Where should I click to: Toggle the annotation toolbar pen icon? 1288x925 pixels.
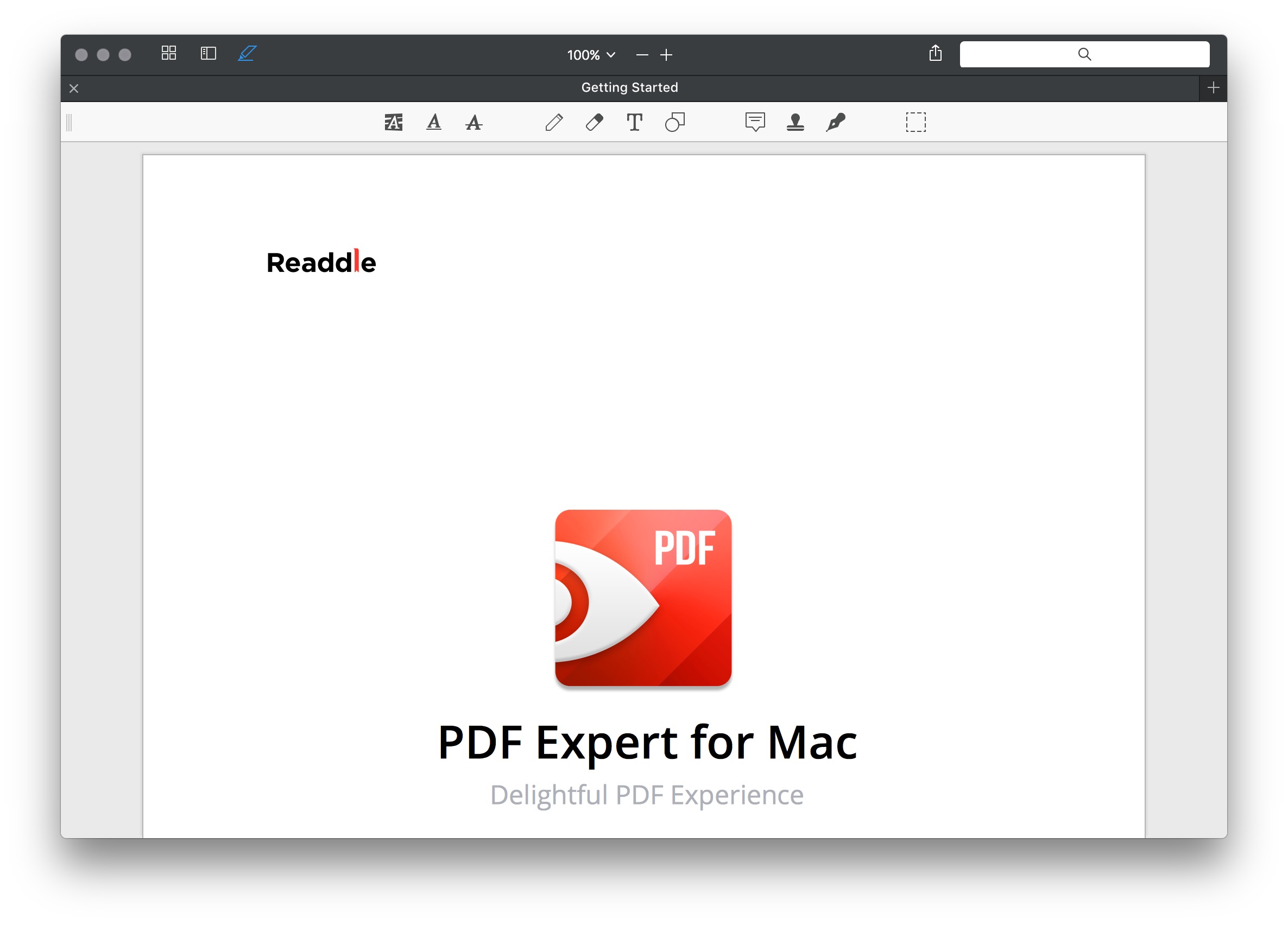pos(247,53)
